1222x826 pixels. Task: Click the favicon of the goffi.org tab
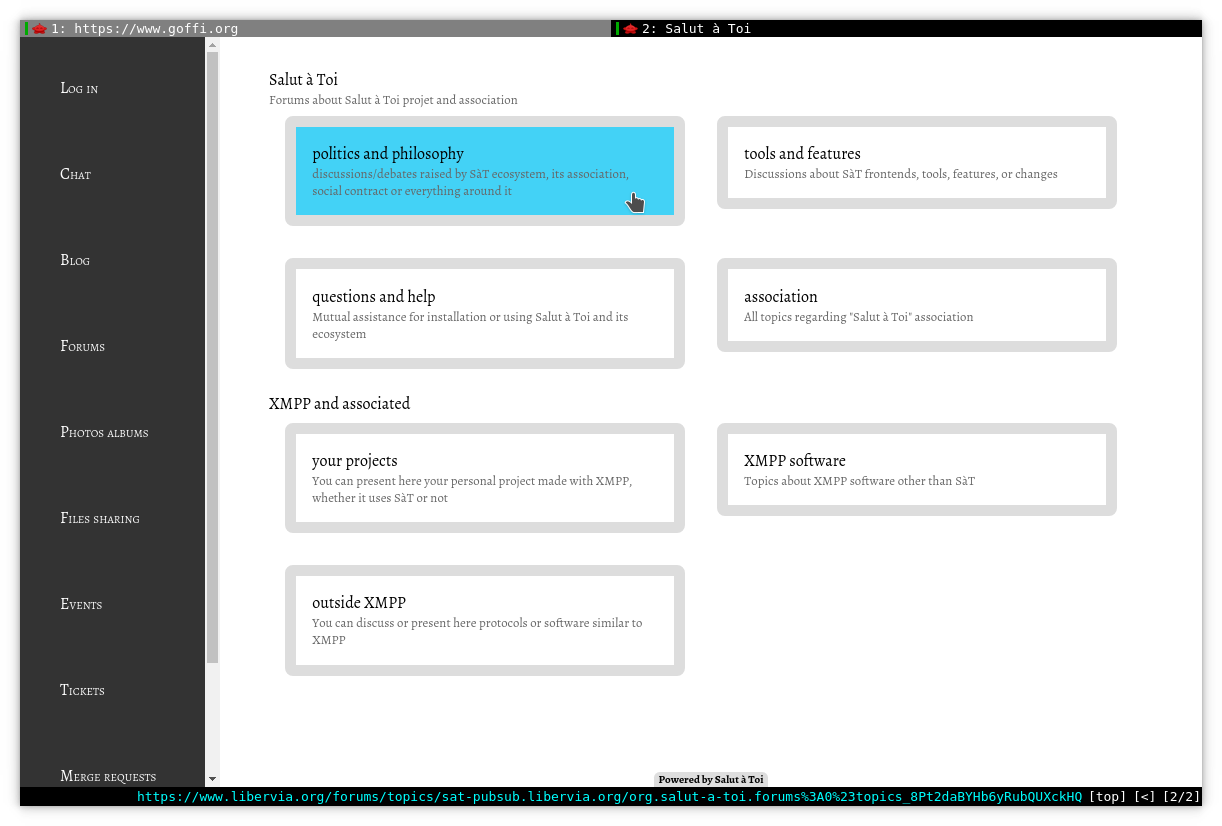(x=39, y=29)
